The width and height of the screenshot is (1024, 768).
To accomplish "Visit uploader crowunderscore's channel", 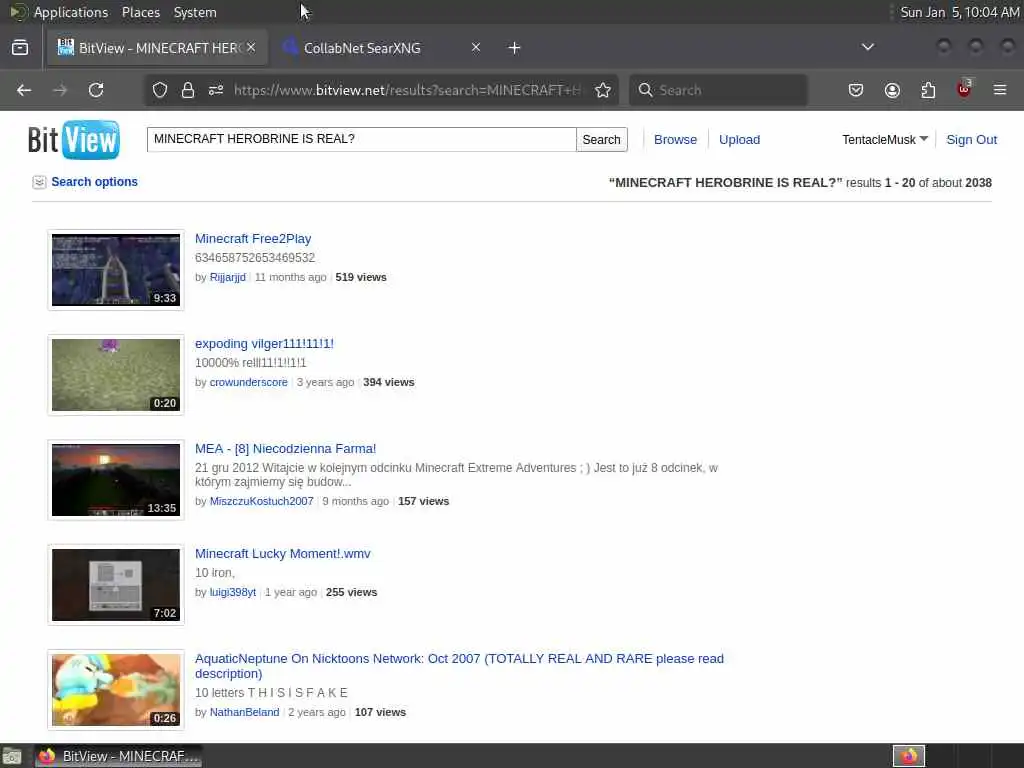I will (248, 383).
